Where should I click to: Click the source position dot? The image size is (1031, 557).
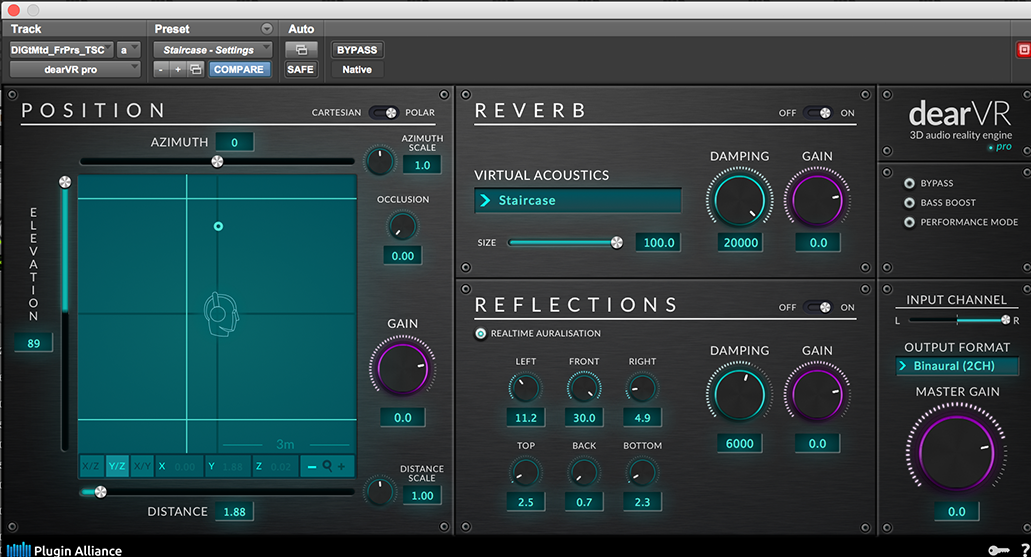coord(218,226)
